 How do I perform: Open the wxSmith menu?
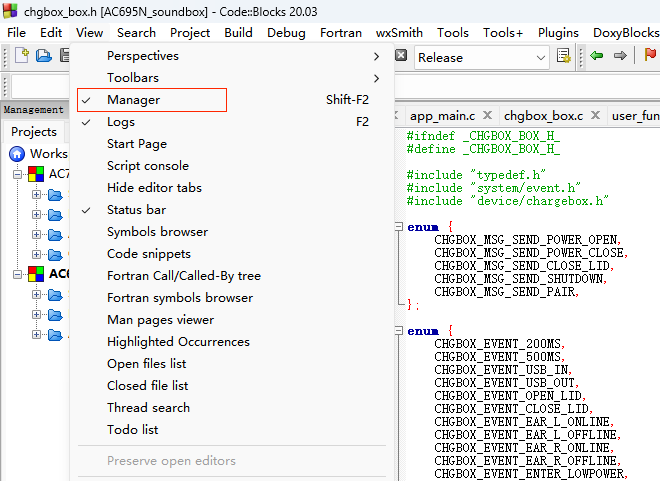(399, 33)
